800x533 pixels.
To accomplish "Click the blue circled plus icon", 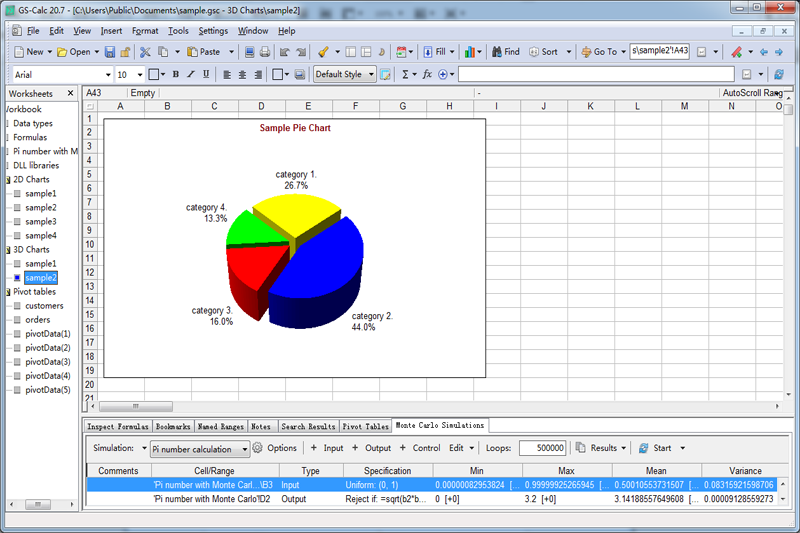I will pos(442,74).
